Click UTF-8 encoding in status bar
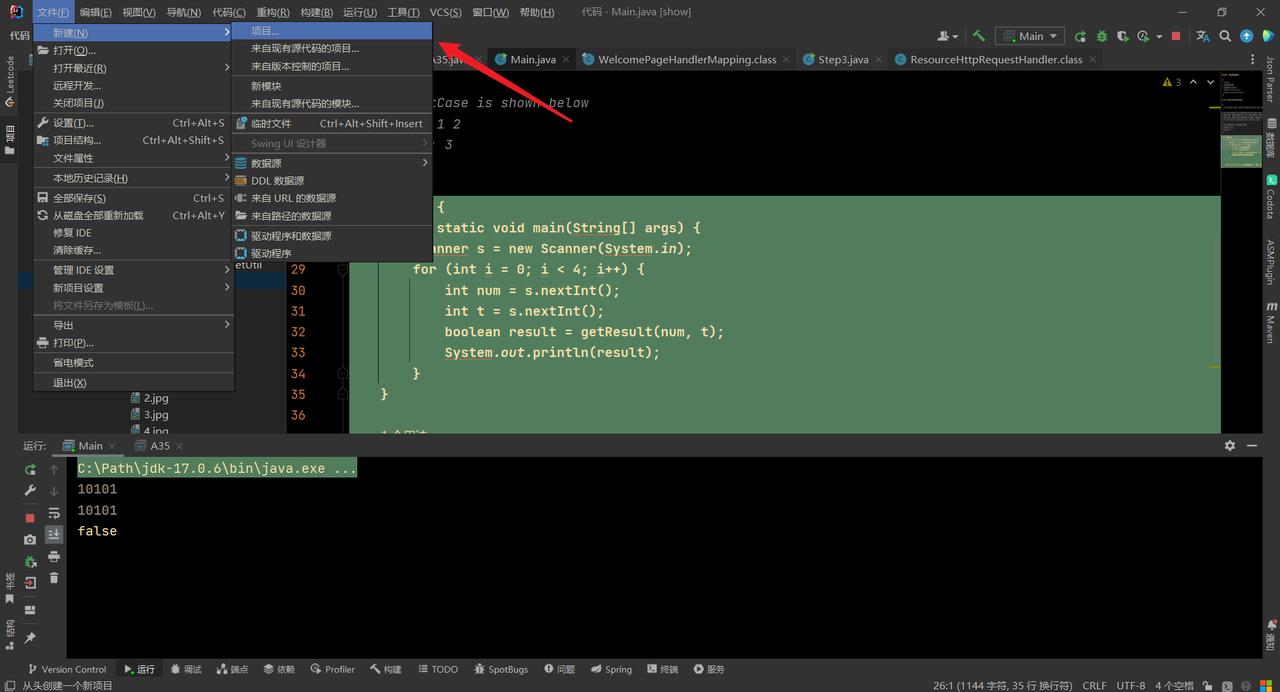 [x=1131, y=686]
